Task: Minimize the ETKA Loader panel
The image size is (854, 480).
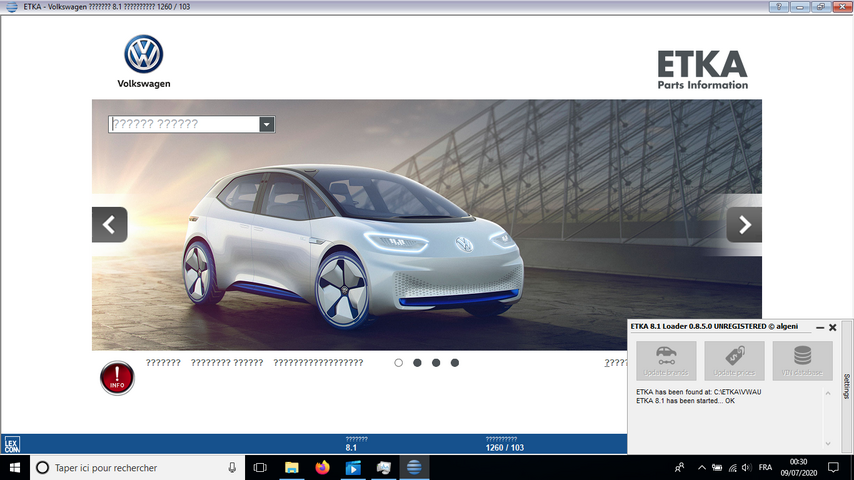Action: [x=820, y=327]
